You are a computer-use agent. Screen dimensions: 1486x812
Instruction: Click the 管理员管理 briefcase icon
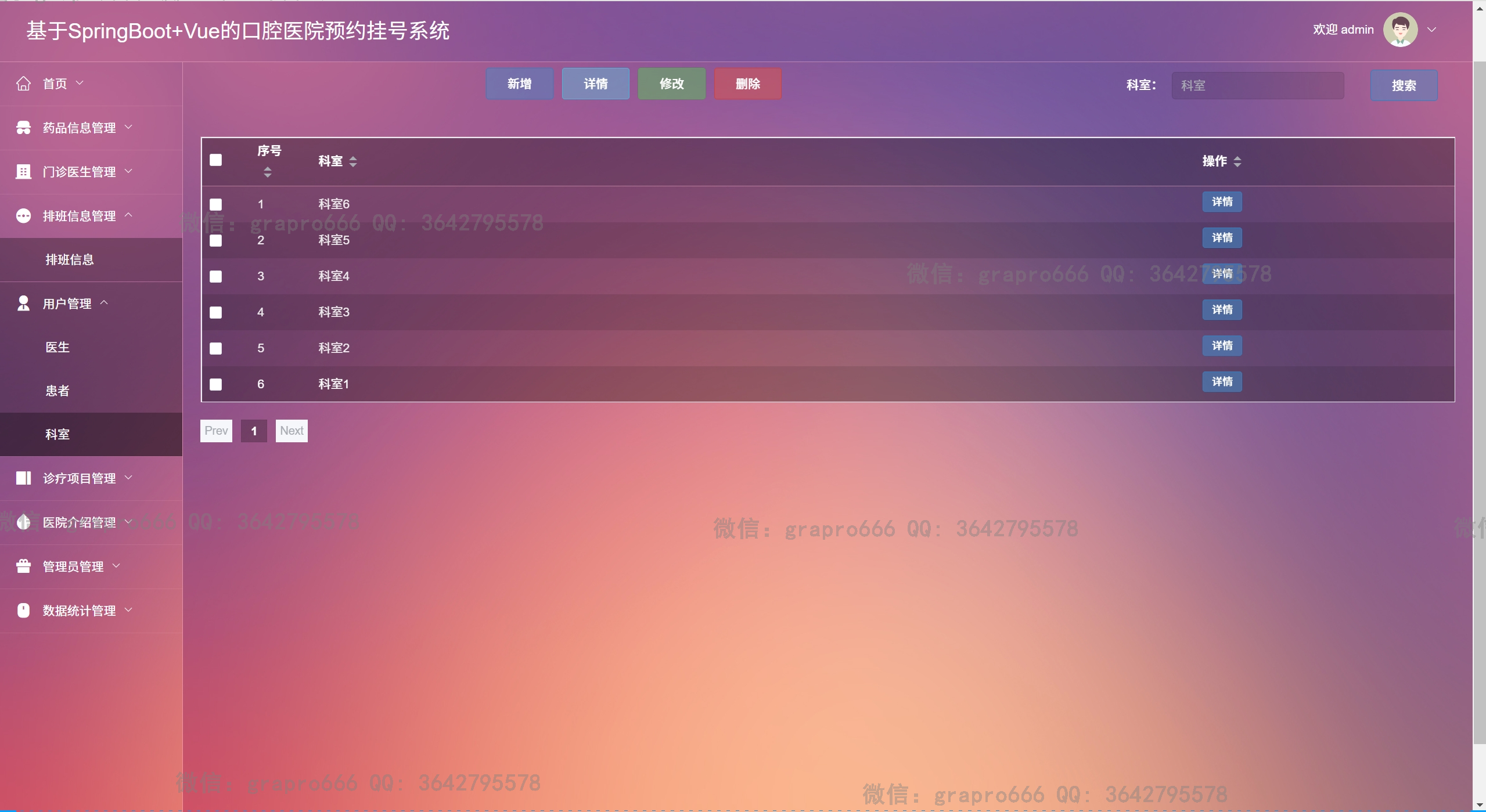point(23,566)
